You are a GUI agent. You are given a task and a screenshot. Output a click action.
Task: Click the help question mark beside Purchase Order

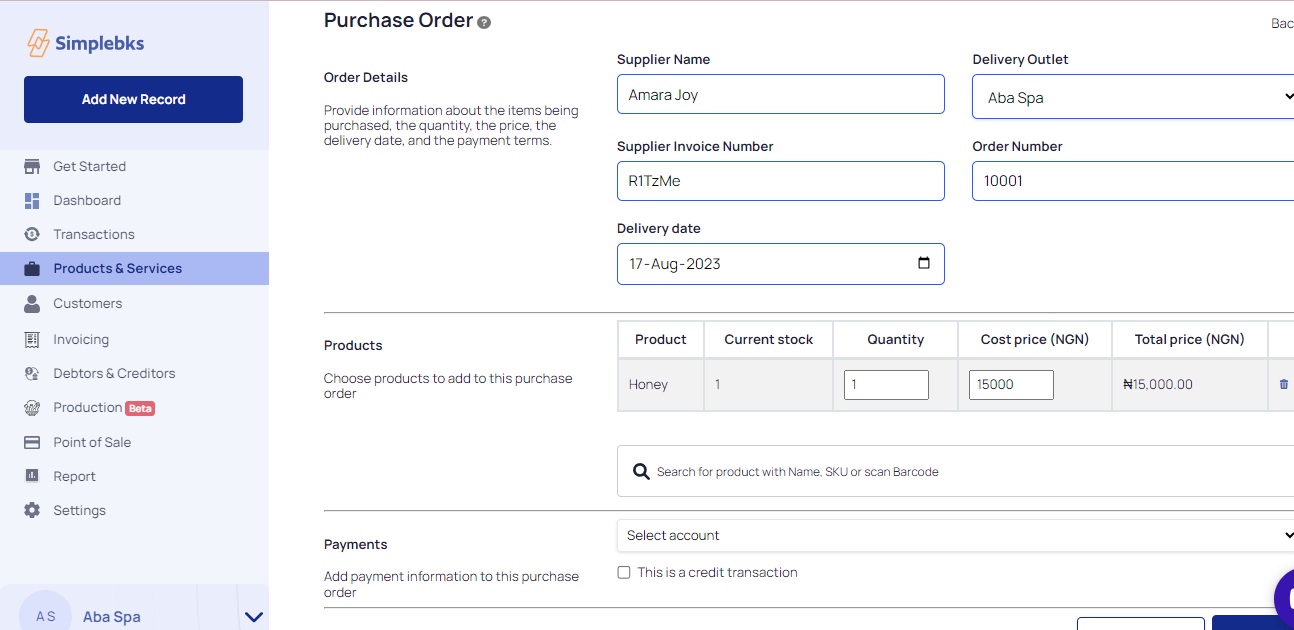click(484, 22)
